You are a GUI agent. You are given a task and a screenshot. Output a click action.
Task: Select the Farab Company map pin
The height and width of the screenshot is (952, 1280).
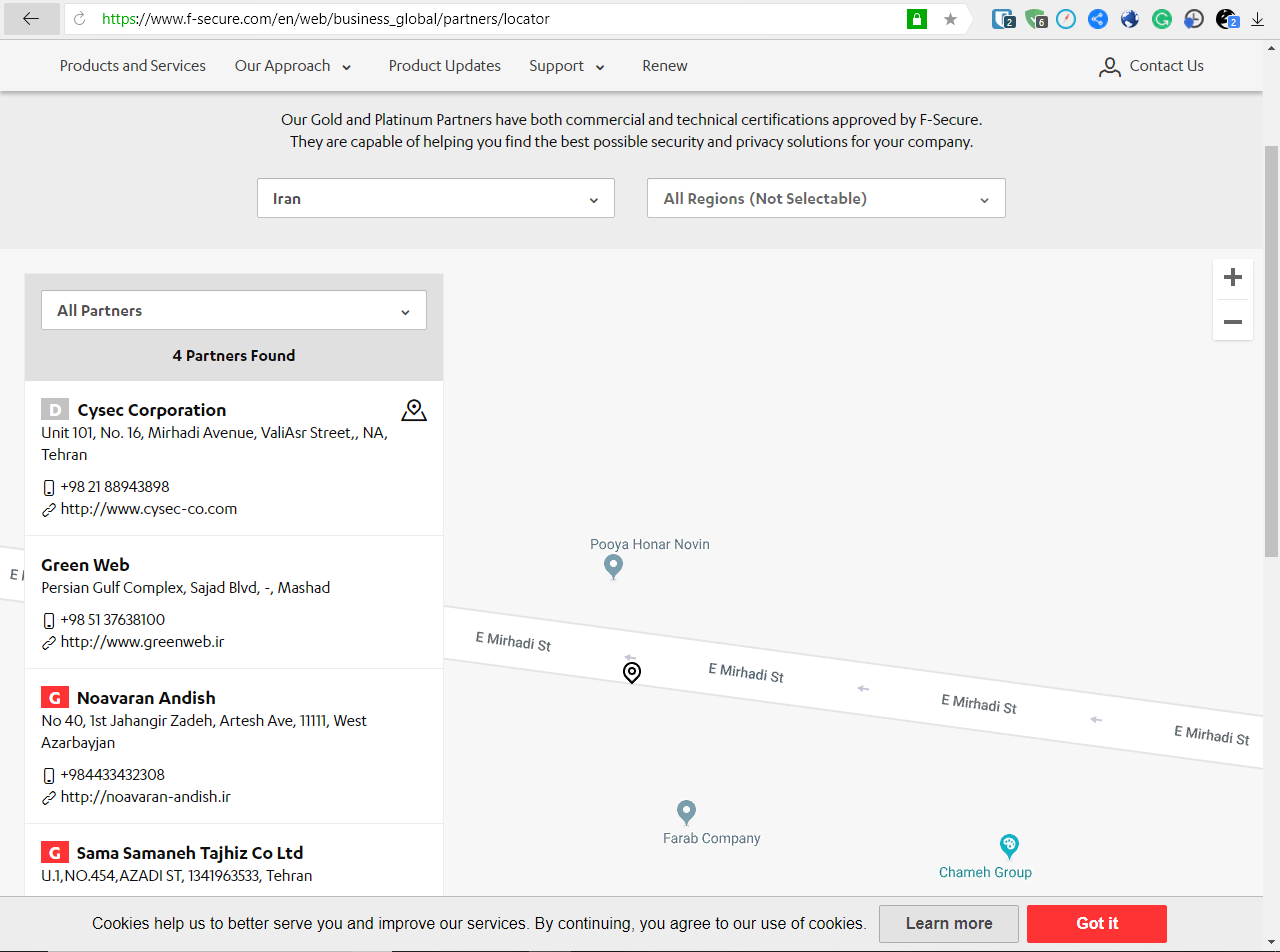click(686, 811)
